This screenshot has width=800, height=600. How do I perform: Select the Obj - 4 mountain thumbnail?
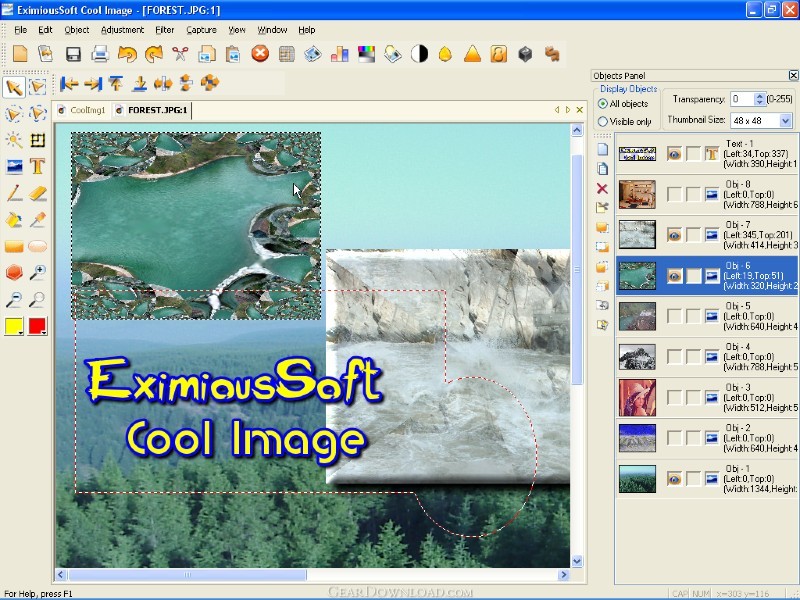(x=637, y=357)
